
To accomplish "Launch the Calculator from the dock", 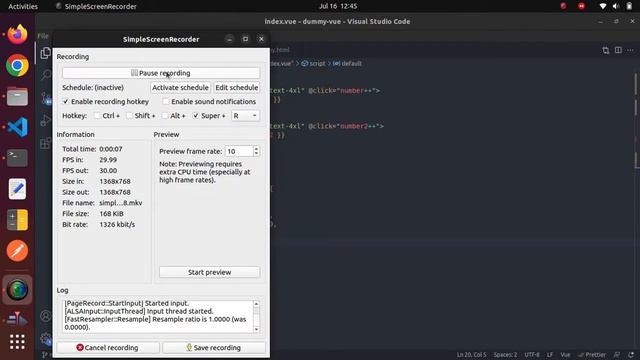I will pos(17,220).
